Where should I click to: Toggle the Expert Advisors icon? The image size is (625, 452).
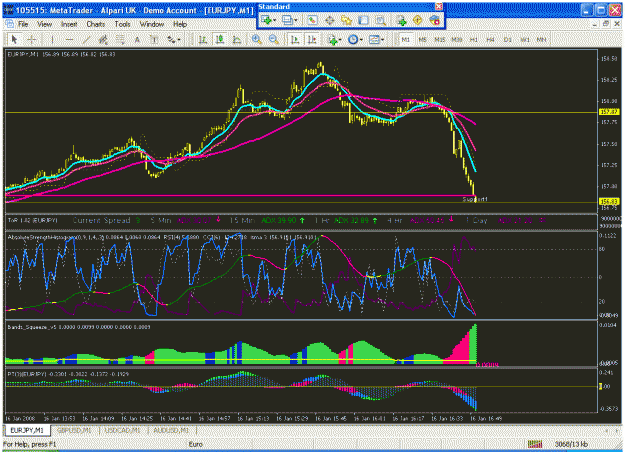pos(434,20)
